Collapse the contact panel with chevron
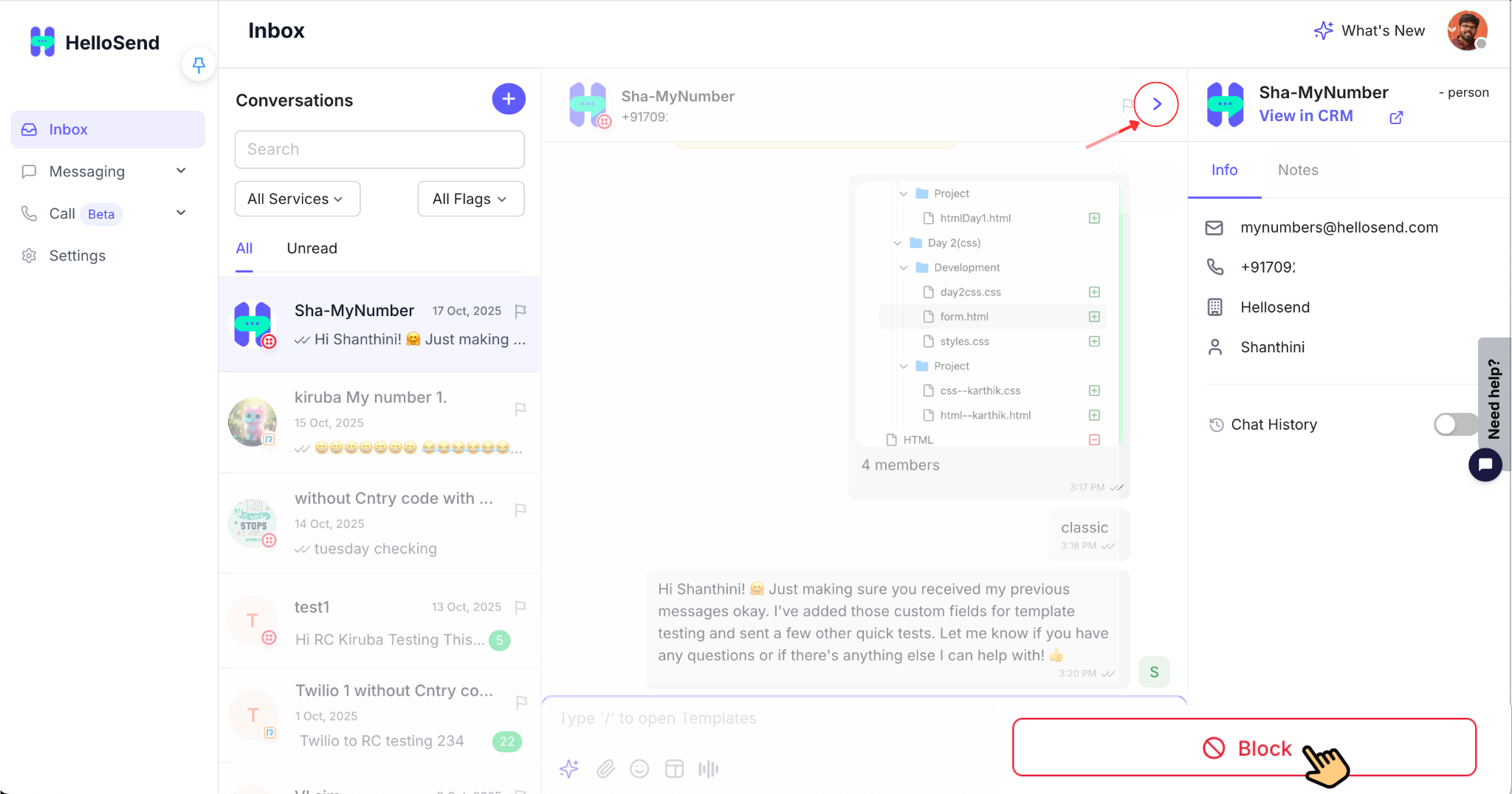Screen dimensions: 1512x794 [x=1156, y=104]
